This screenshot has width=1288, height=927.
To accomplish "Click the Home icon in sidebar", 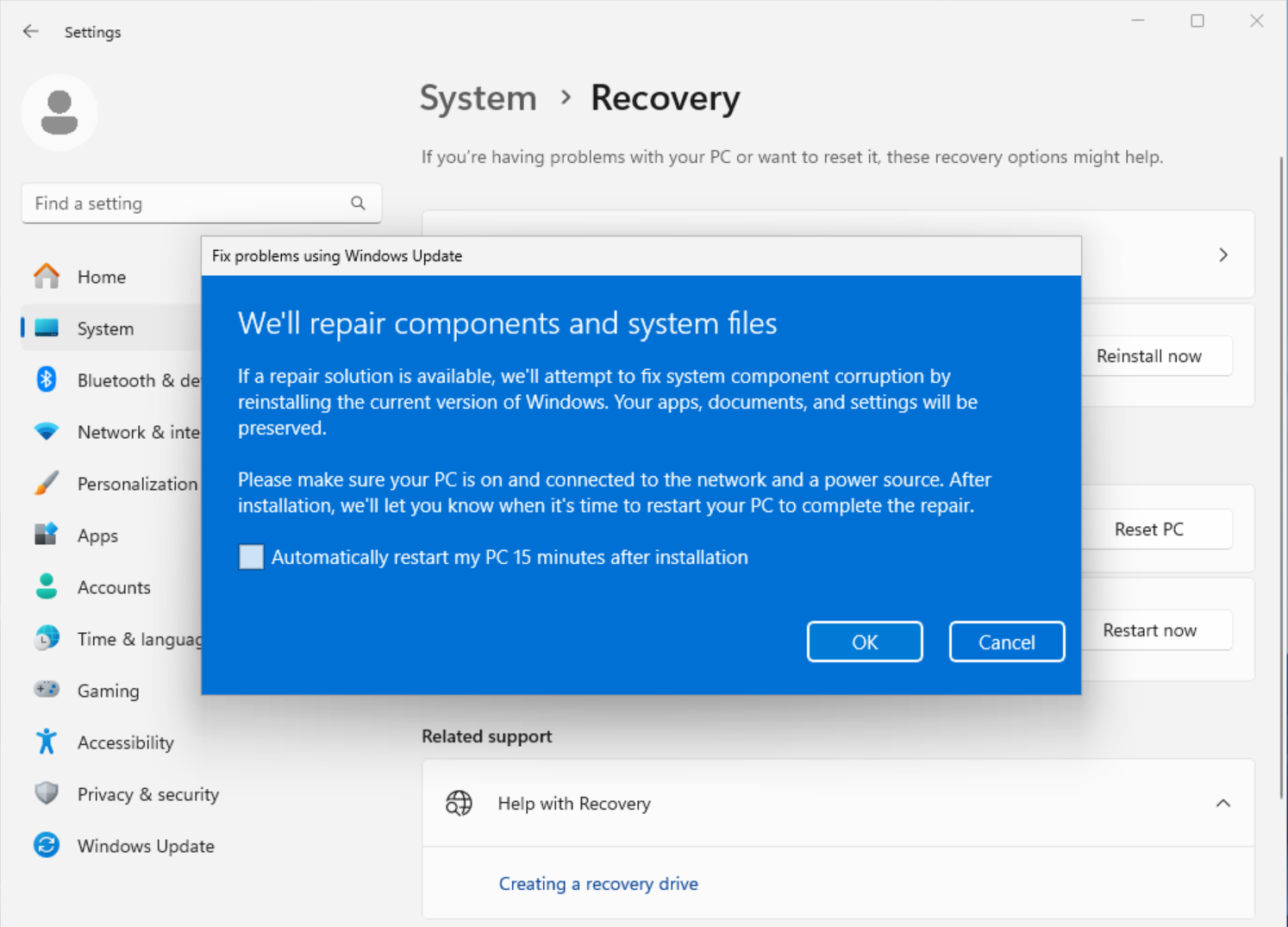I will click(x=47, y=277).
